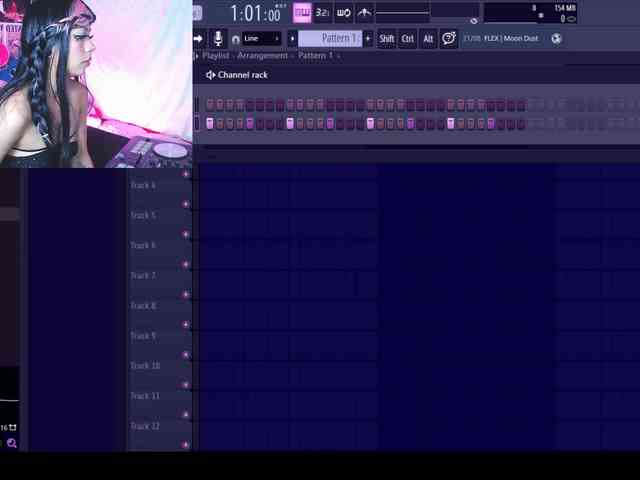Viewport: 640px width, 480px height.
Task: Click the 3.2.1 countdown before recording icon
Action: point(323,13)
